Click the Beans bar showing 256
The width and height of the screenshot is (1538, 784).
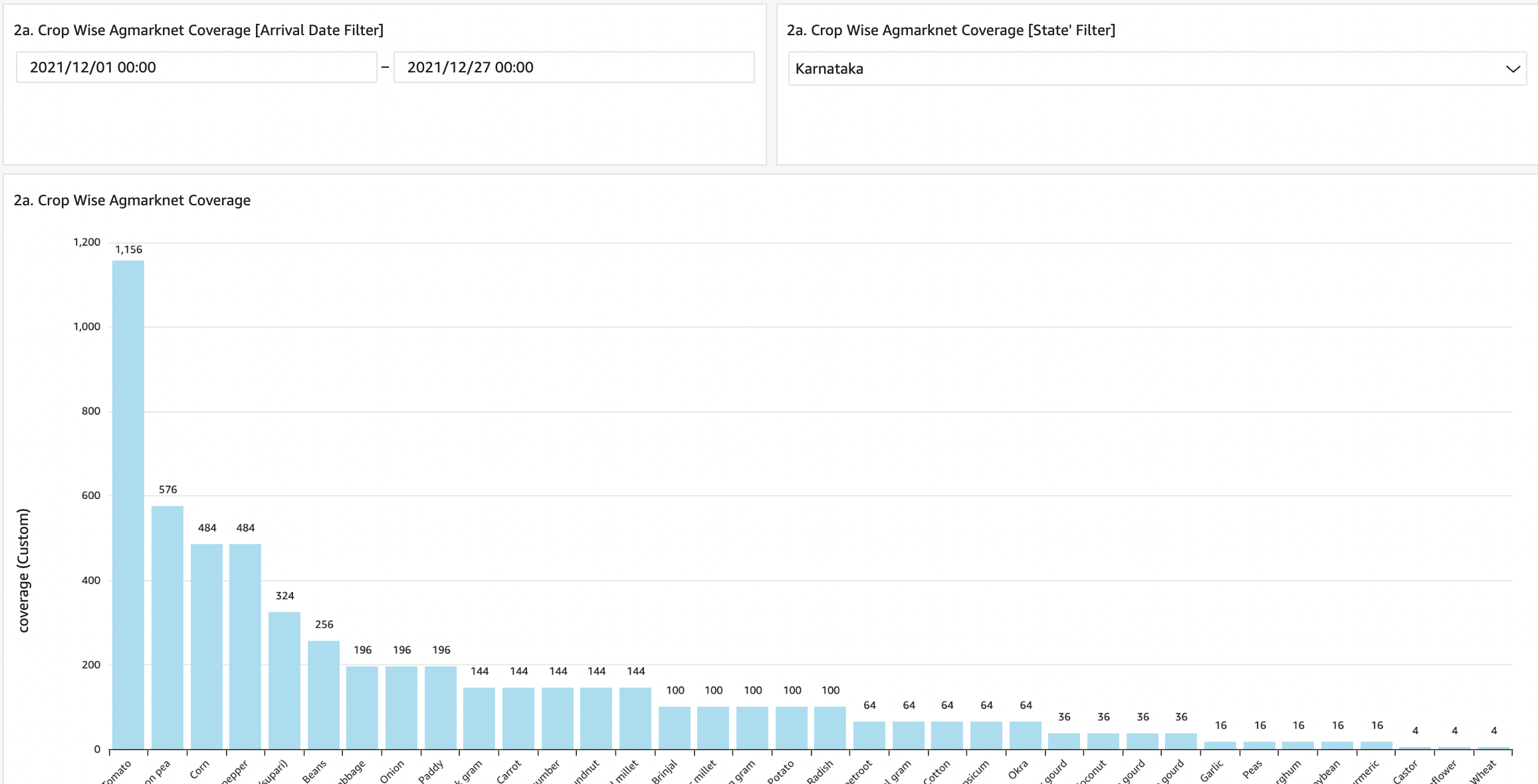click(324, 694)
